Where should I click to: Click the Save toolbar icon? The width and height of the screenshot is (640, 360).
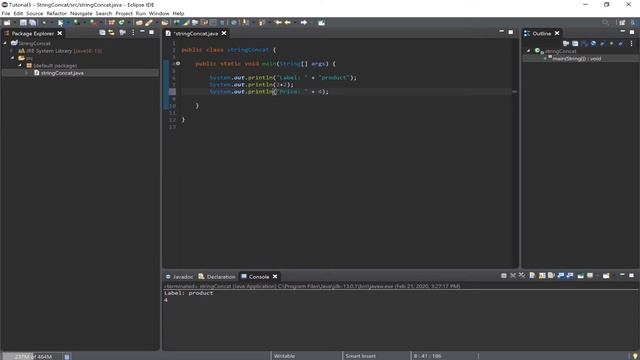coord(23,23)
